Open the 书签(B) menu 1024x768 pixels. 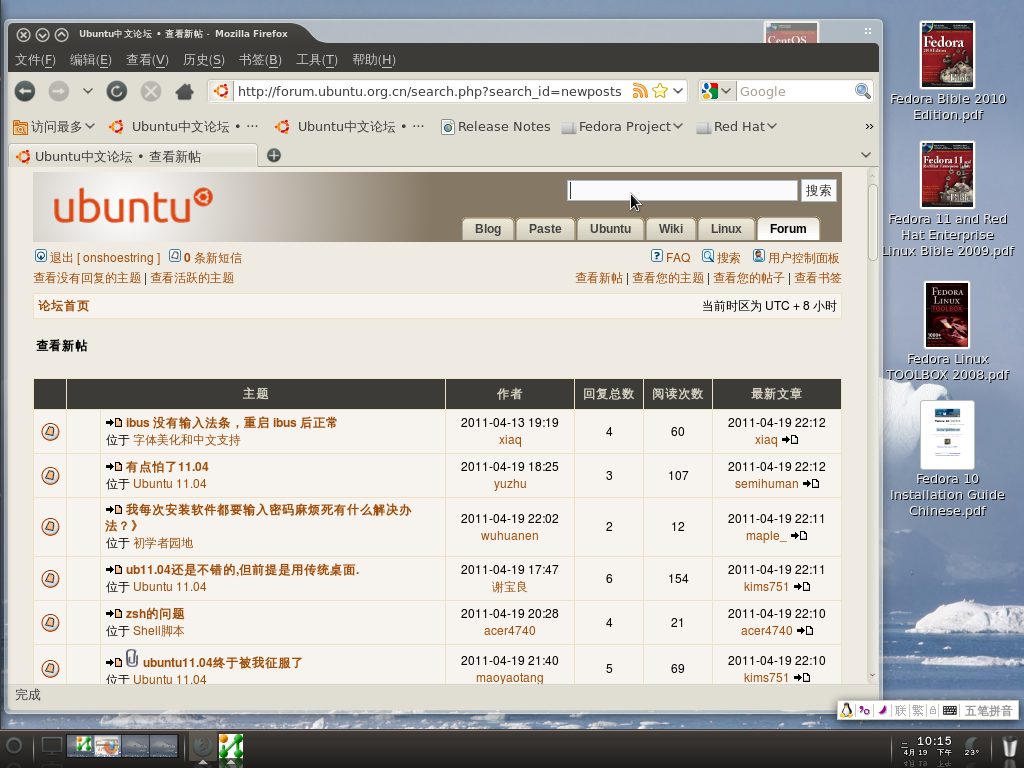(260, 60)
